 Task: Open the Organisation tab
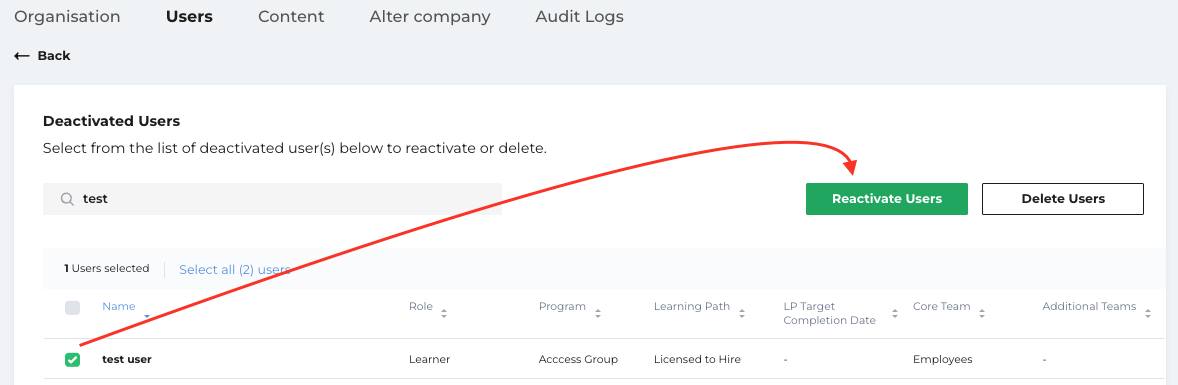click(67, 17)
